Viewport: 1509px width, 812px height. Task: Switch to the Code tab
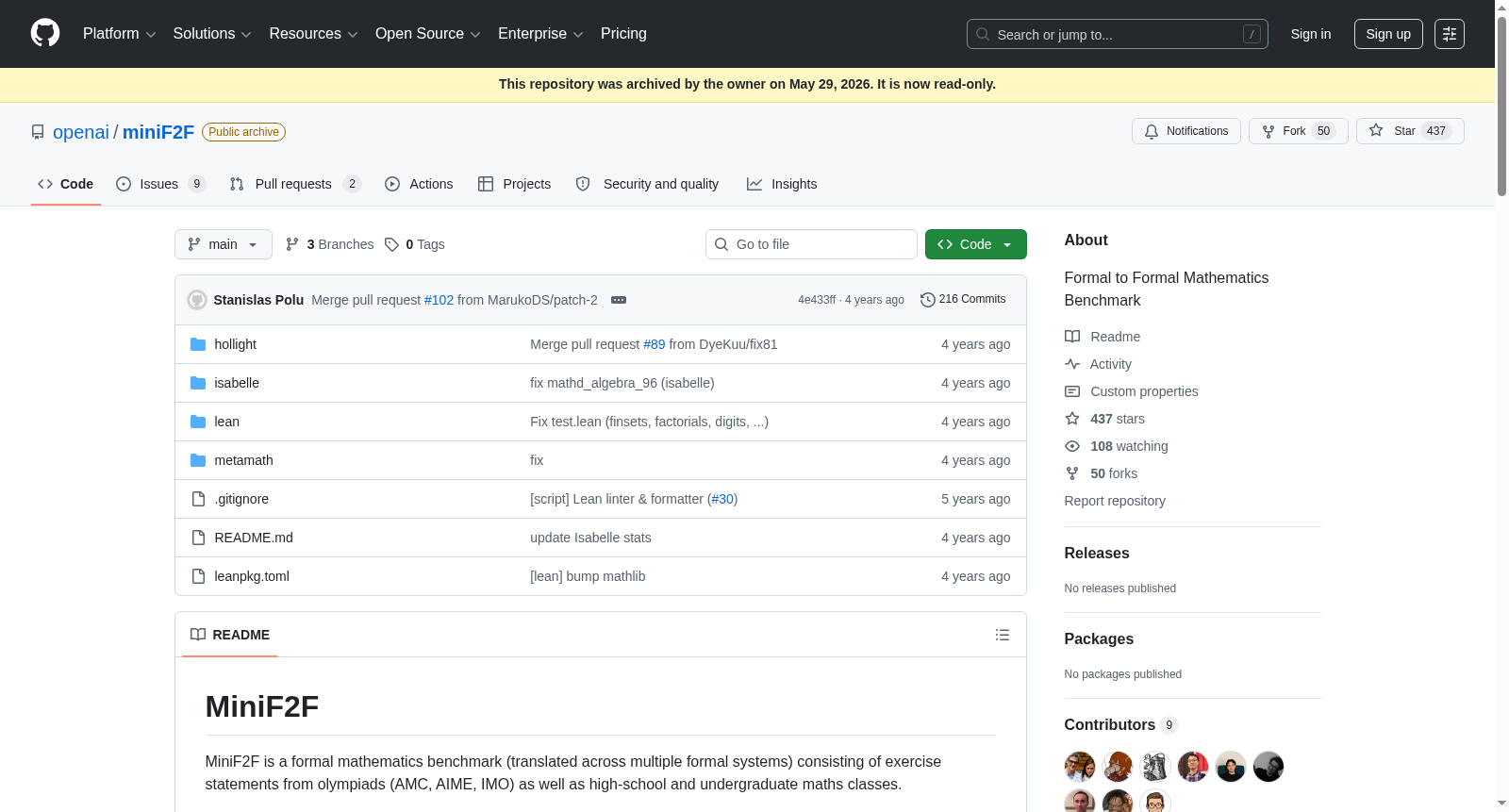[x=66, y=184]
